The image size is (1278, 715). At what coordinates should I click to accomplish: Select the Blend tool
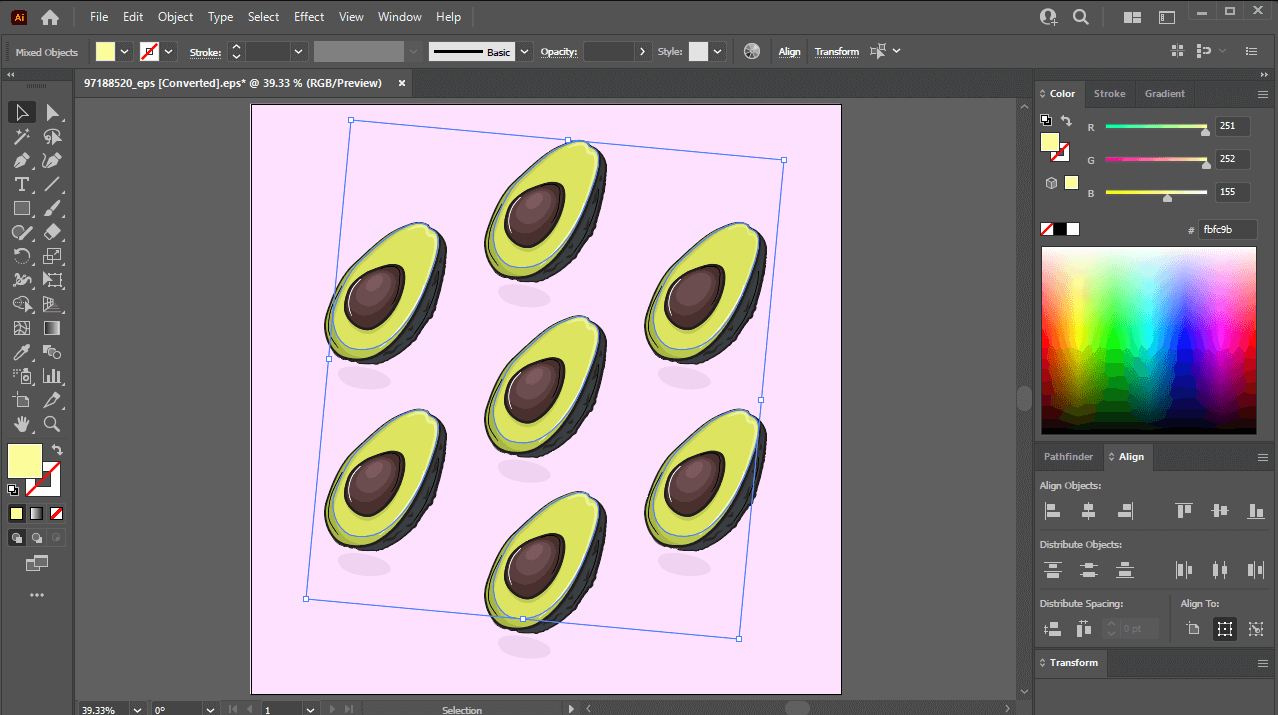53,352
